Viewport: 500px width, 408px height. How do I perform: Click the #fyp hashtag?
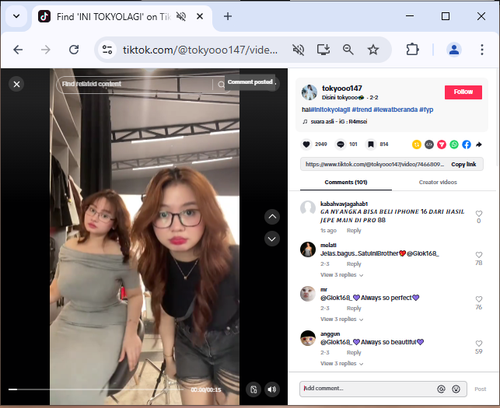[x=426, y=109]
